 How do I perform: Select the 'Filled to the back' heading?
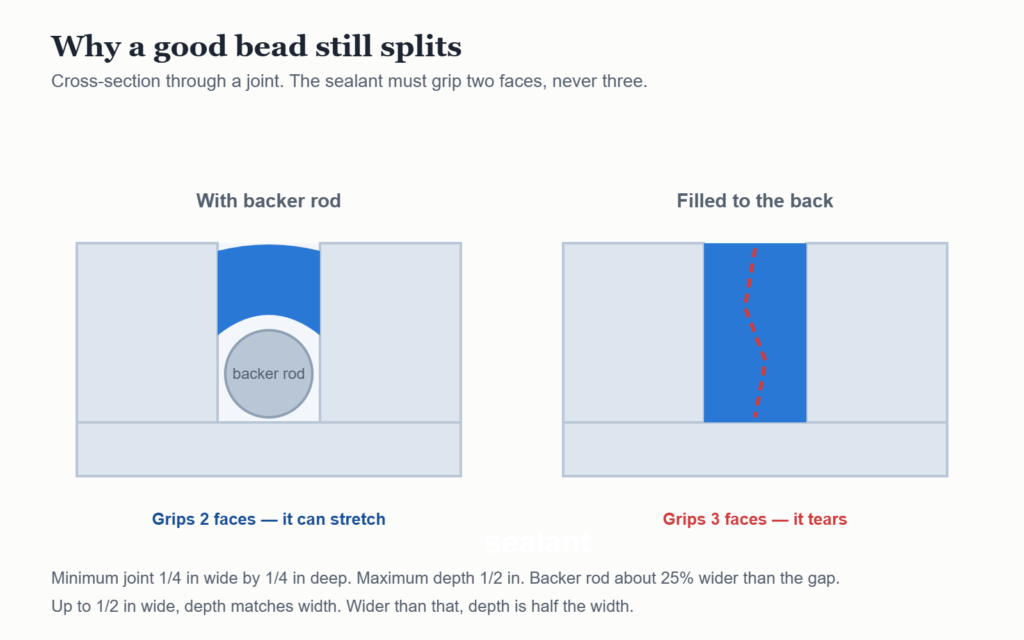coord(755,200)
